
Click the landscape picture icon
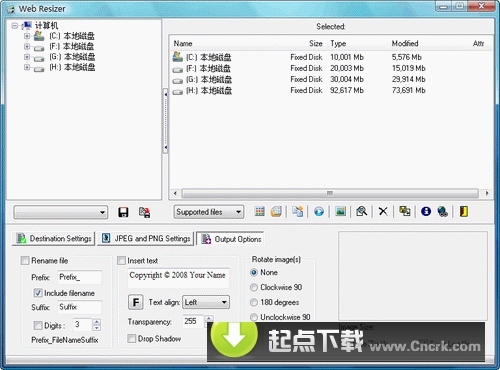[340, 211]
